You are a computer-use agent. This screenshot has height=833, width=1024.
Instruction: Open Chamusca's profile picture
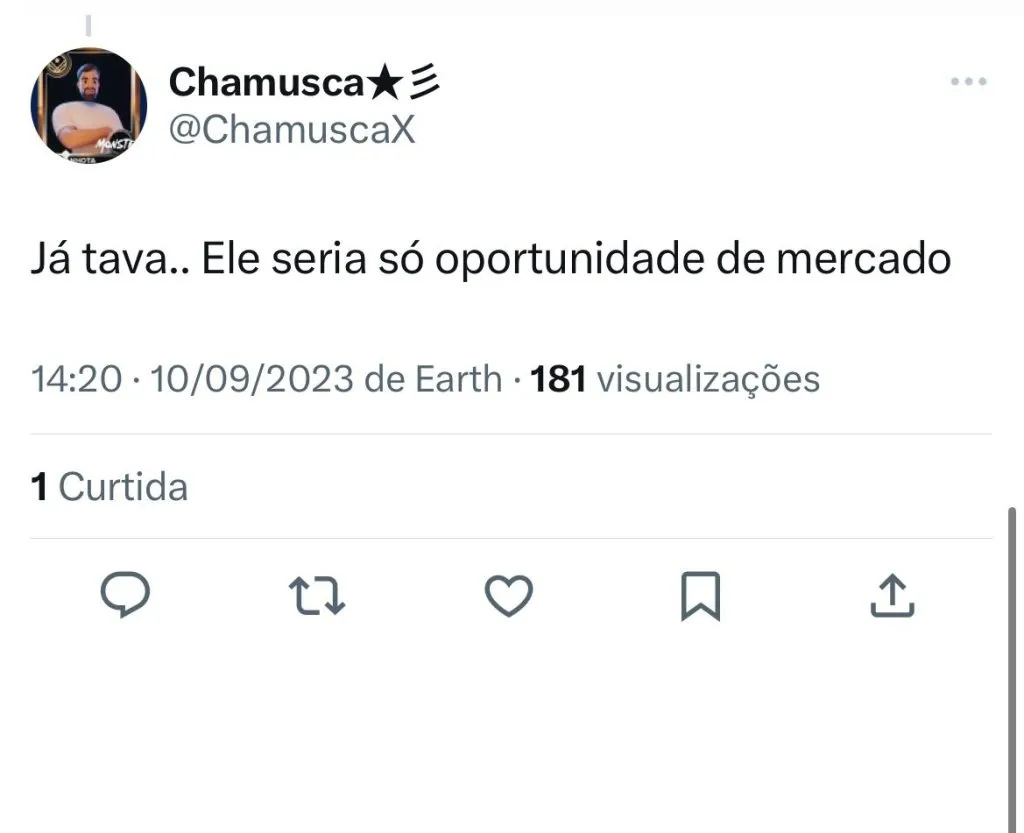click(89, 105)
